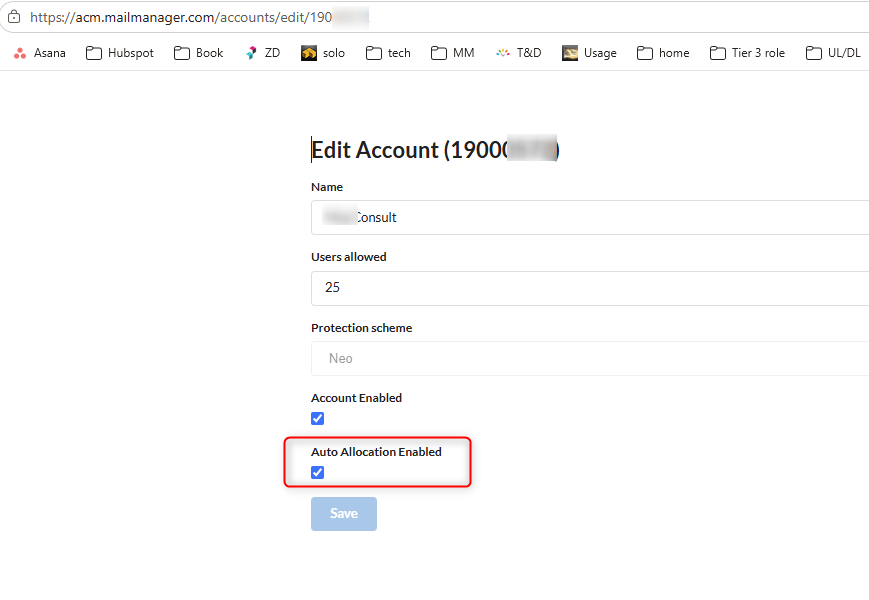Click the Protection scheme label

pyautogui.click(x=361, y=328)
